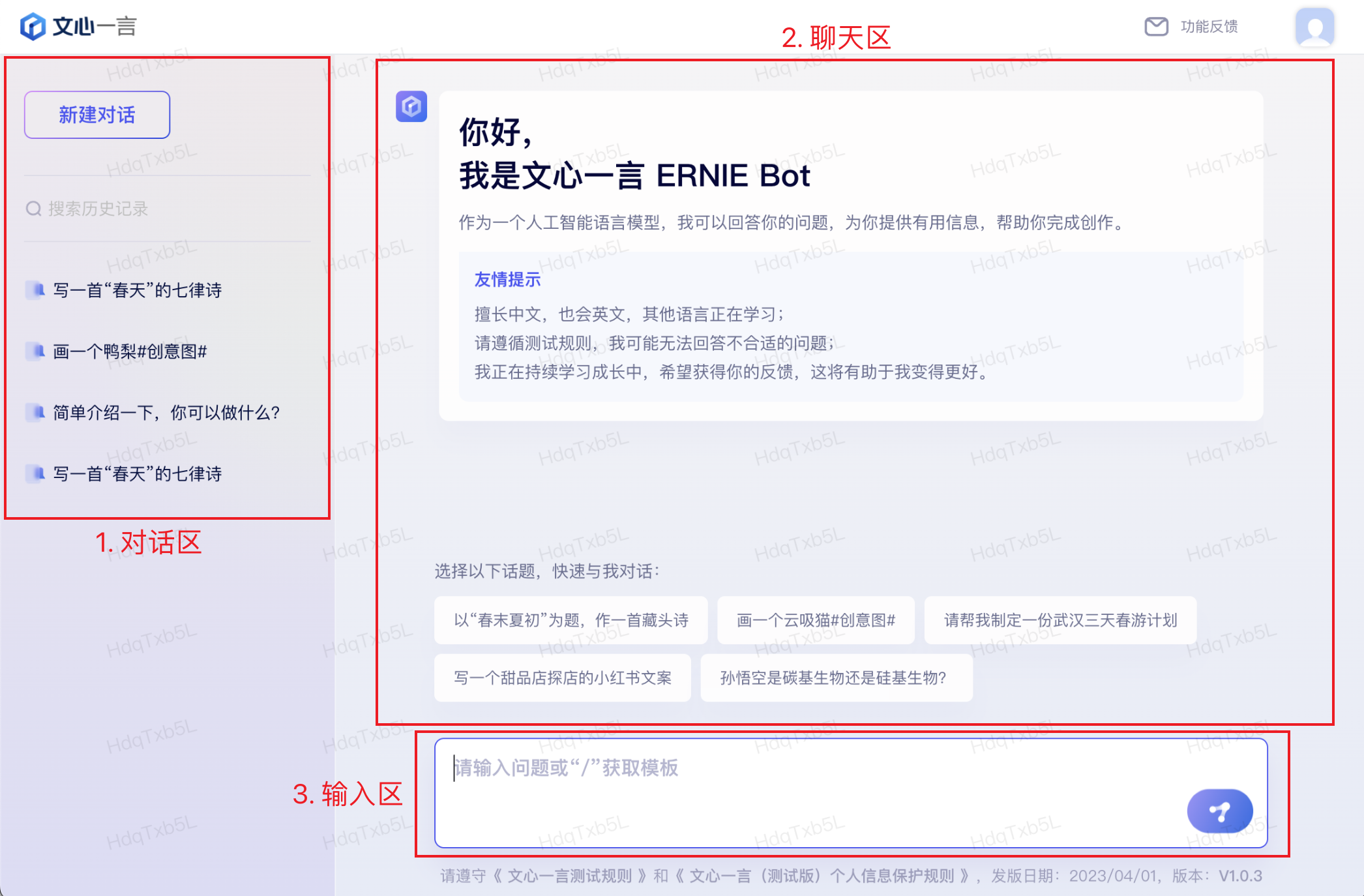Select topic 以“春末夏初”为题，作一首藏头诗

(x=571, y=620)
